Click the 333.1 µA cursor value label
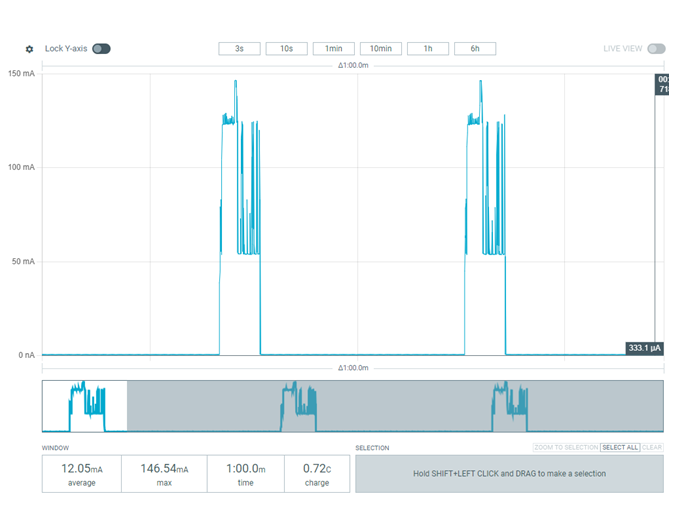The image size is (688, 516). point(646,348)
